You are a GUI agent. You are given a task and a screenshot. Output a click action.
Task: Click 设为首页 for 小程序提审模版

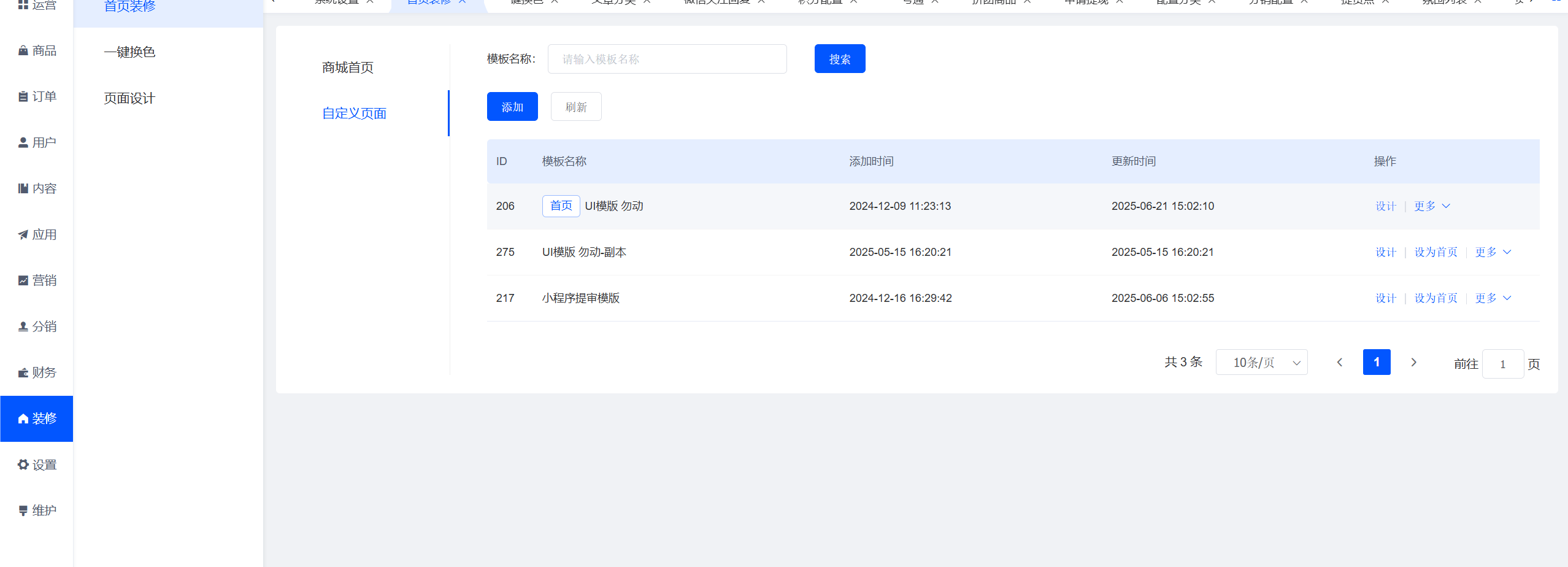pyautogui.click(x=1435, y=298)
